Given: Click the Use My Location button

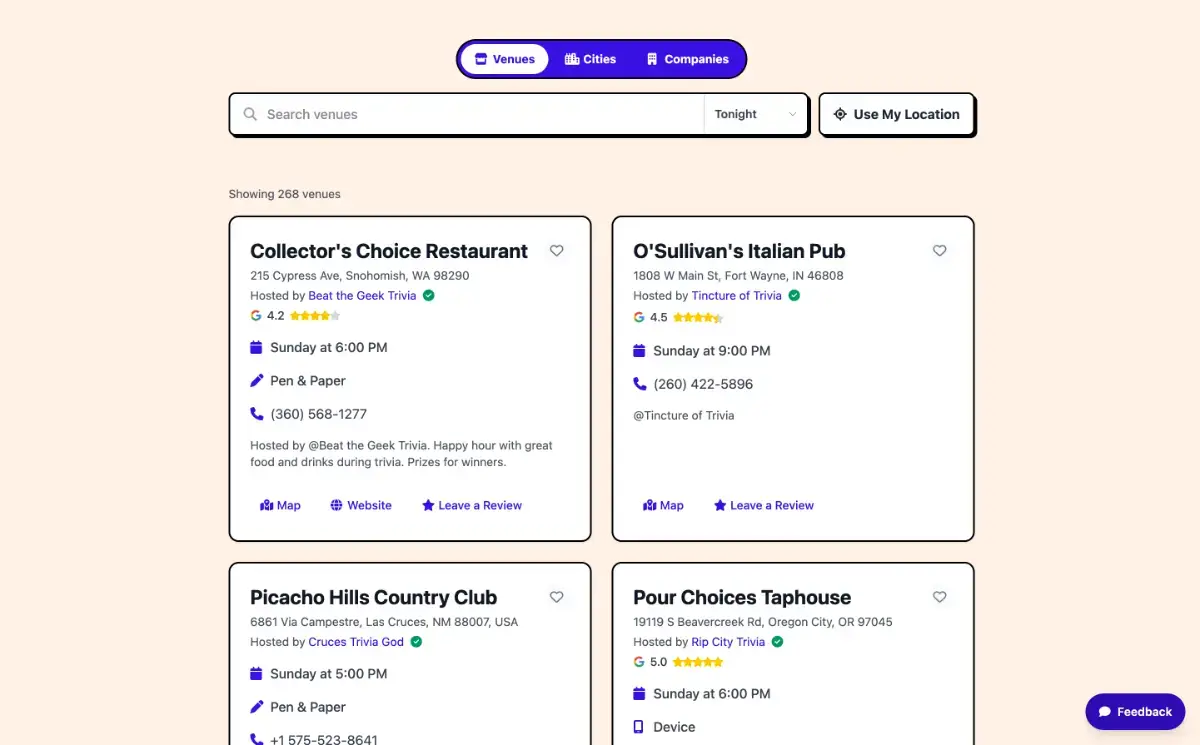Looking at the screenshot, I should pyautogui.click(x=896, y=114).
